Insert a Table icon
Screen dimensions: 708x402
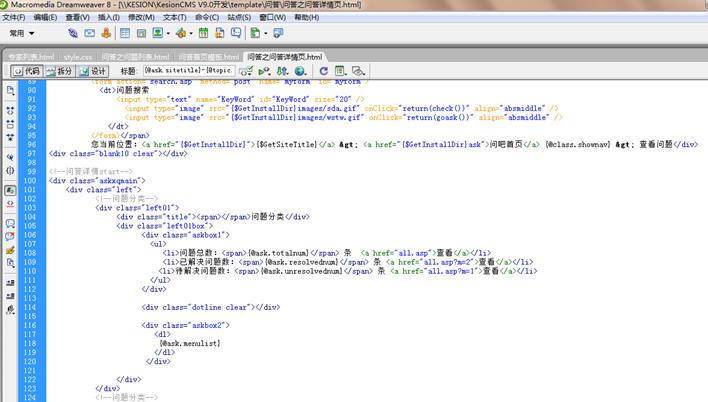pyautogui.click(x=125, y=33)
